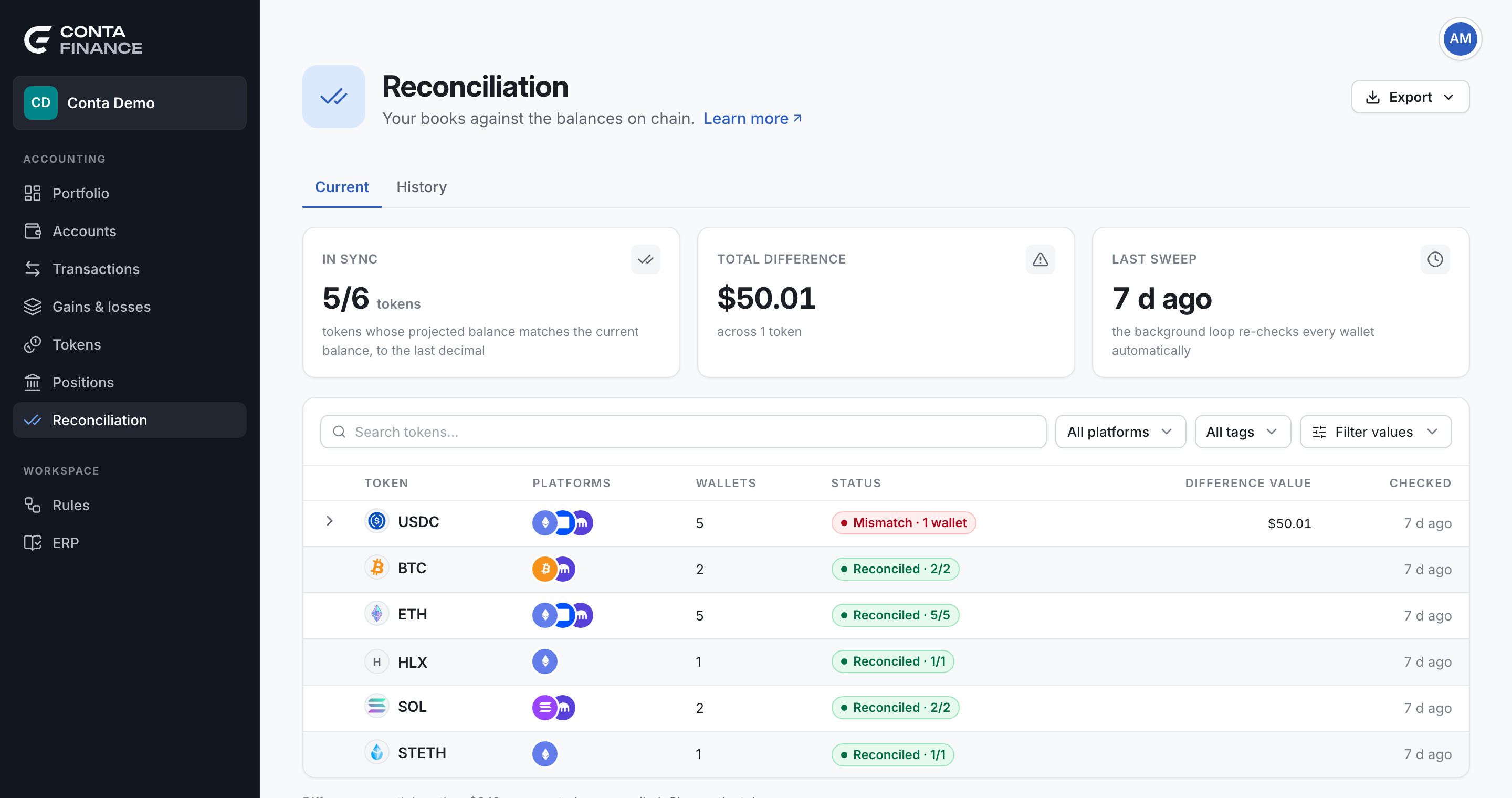Switch to the History tab
Image resolution: width=1512 pixels, height=798 pixels.
(x=422, y=187)
